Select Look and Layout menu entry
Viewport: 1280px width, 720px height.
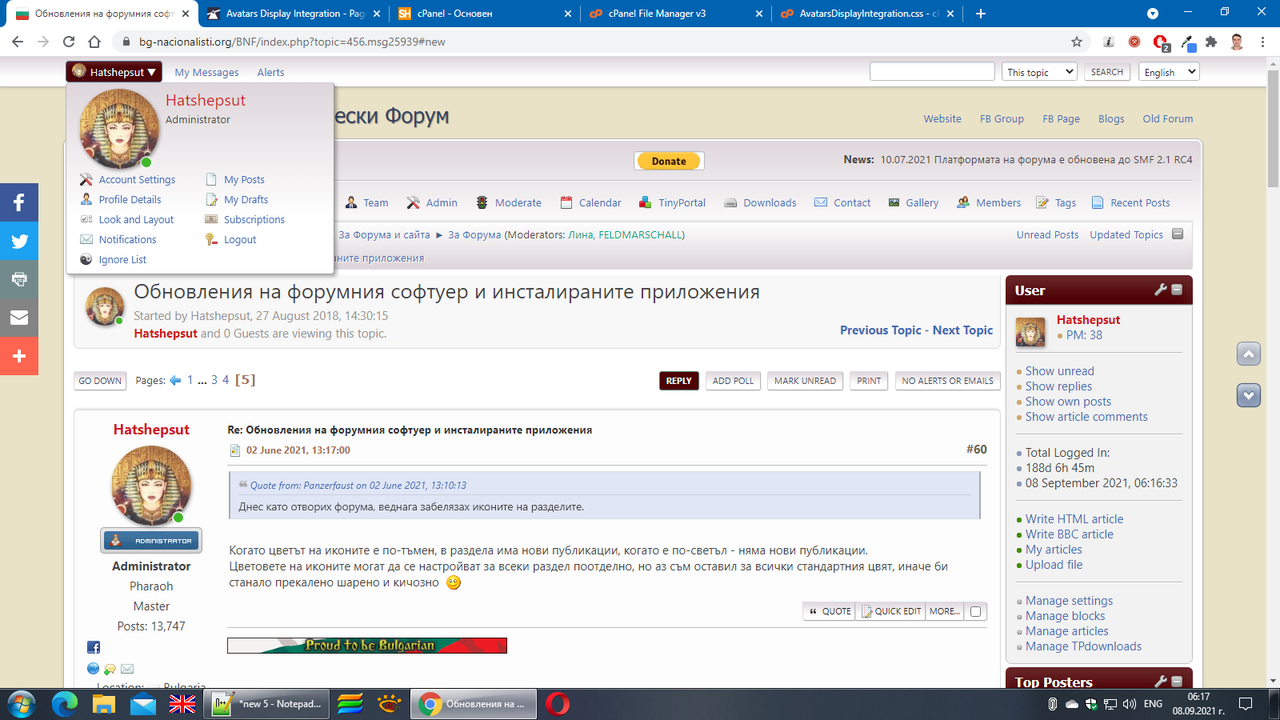tap(136, 220)
